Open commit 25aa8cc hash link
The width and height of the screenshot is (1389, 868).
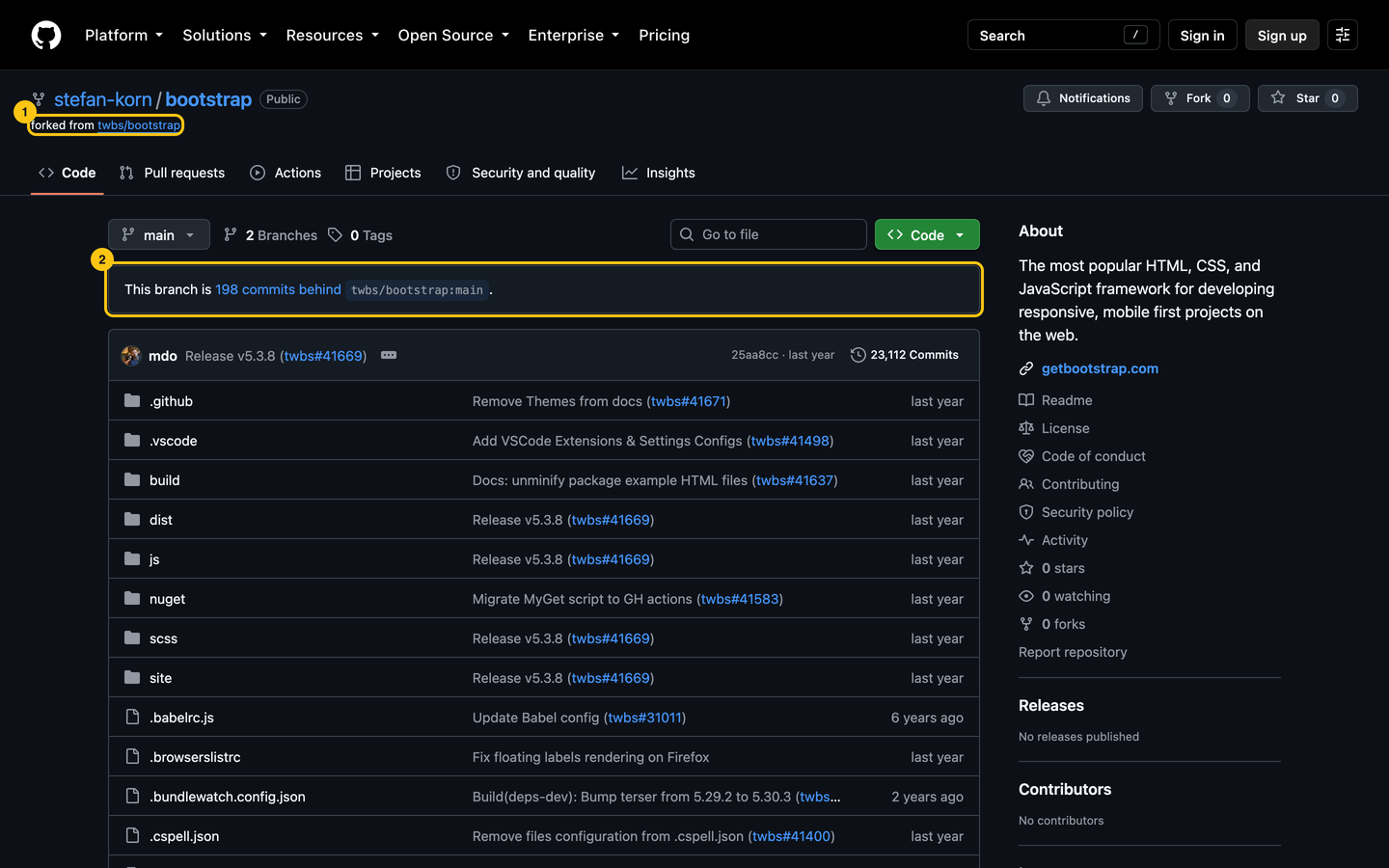pos(754,355)
